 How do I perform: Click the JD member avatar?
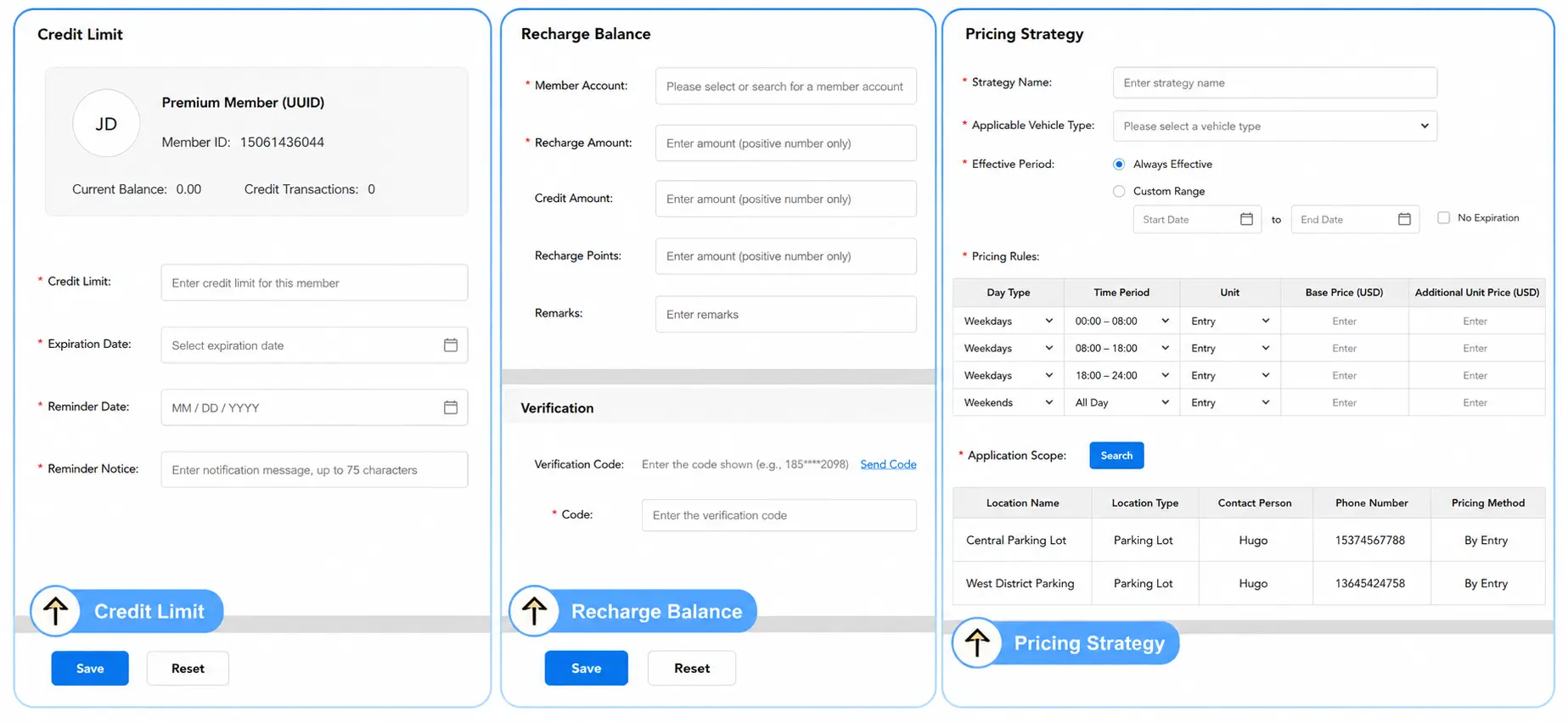pos(106,124)
